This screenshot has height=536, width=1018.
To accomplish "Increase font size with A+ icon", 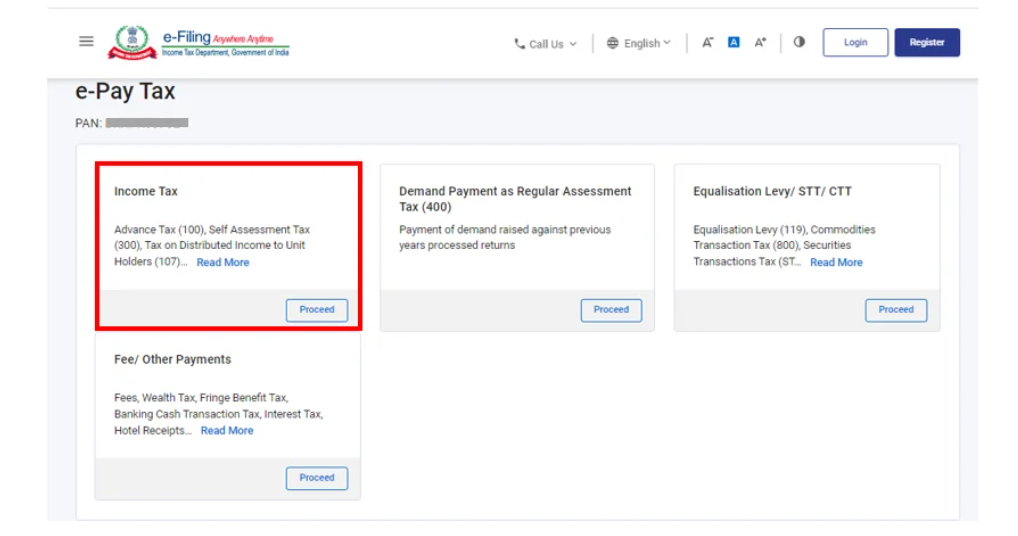I will click(x=760, y=42).
